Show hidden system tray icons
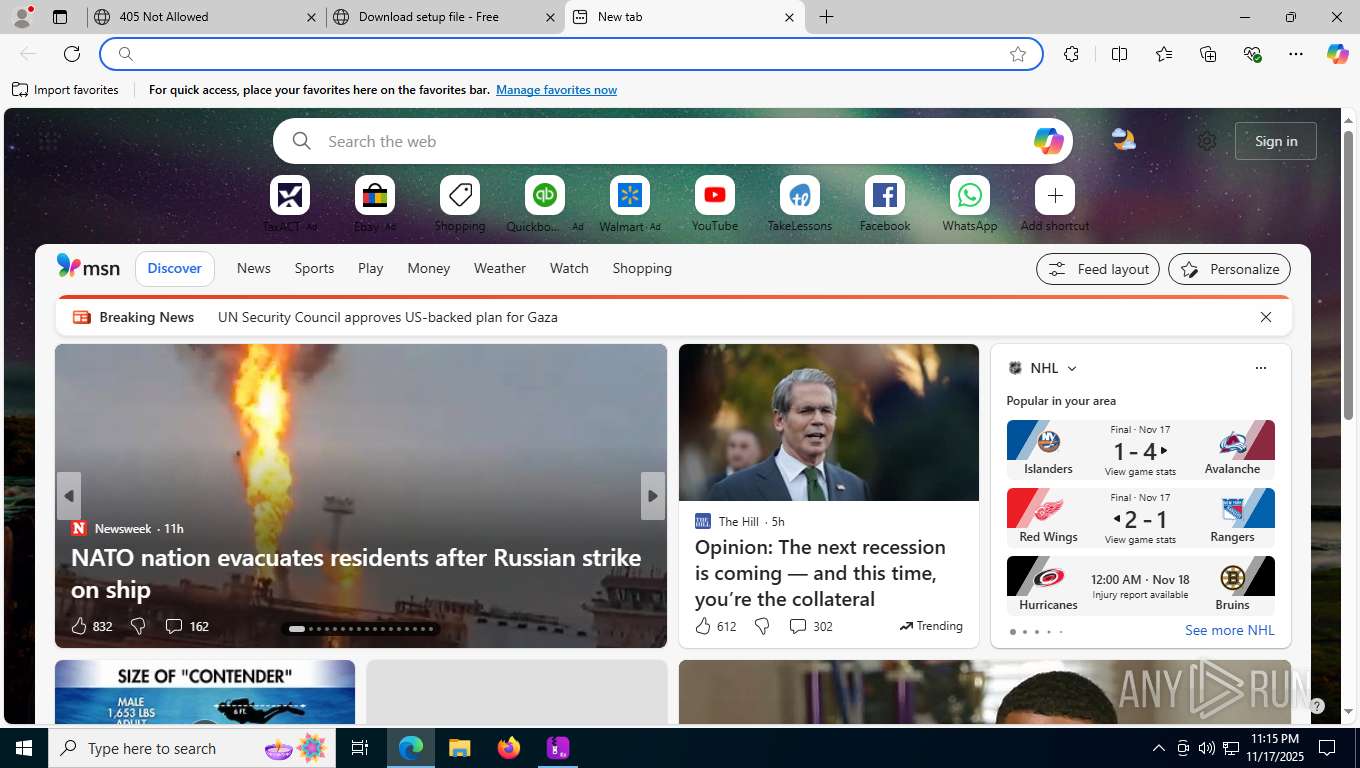Screen dimensions: 1360x768 [x=1159, y=748]
